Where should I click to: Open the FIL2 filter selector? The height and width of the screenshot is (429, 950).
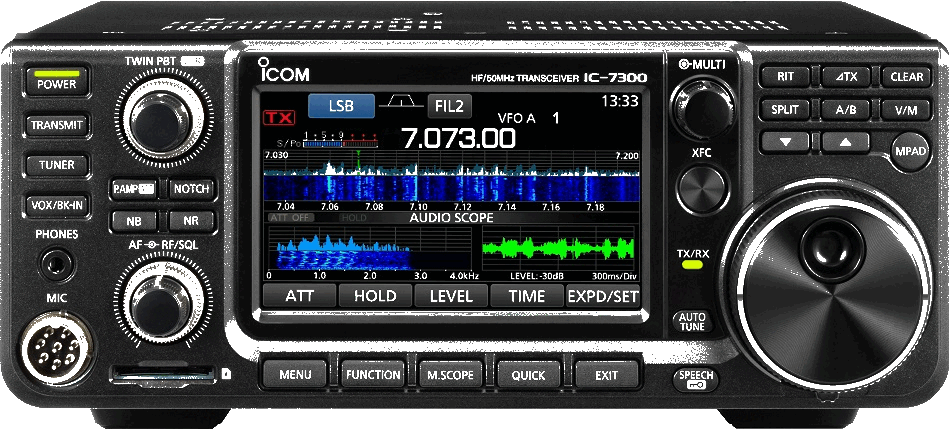coord(449,105)
